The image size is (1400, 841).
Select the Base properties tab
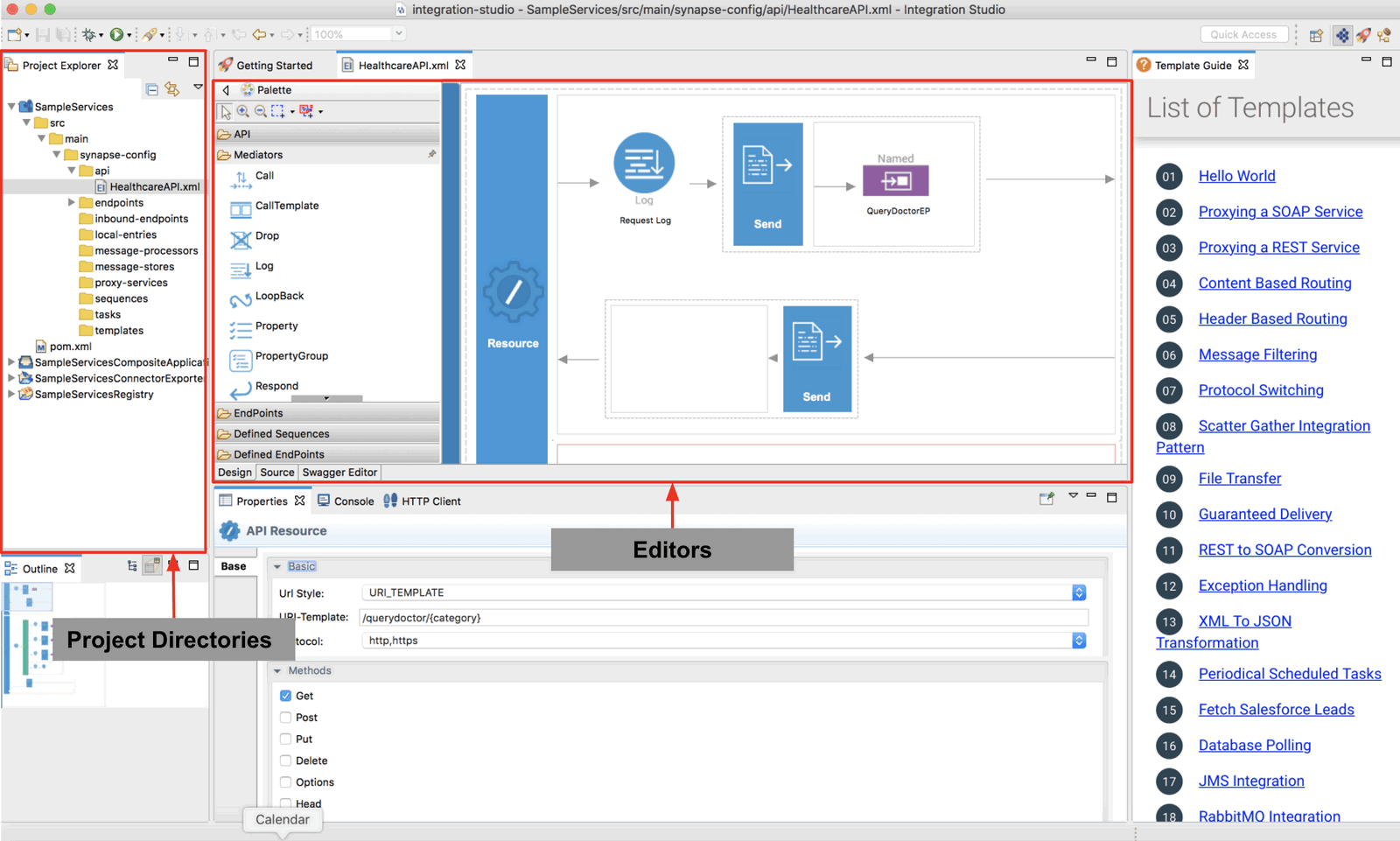pyautogui.click(x=234, y=567)
